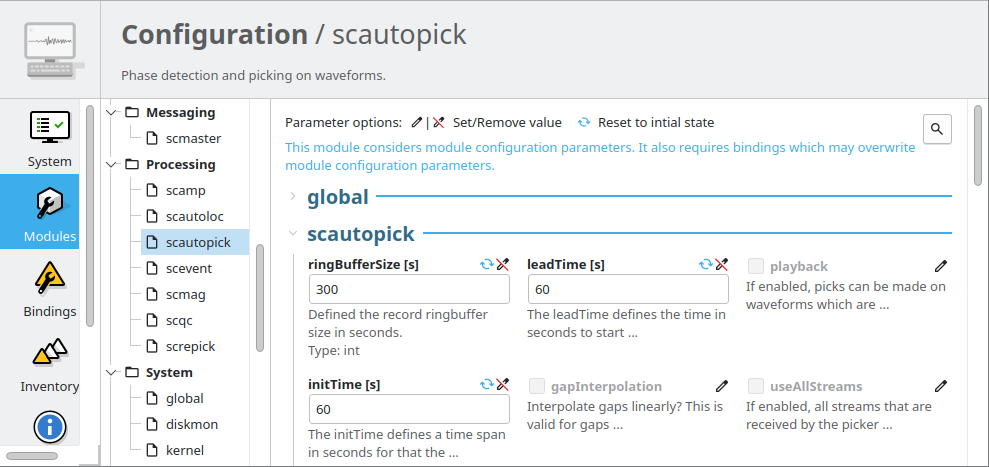Edit the playback parameter with pencil
Viewport: 989px width, 467px height.
coord(940,266)
